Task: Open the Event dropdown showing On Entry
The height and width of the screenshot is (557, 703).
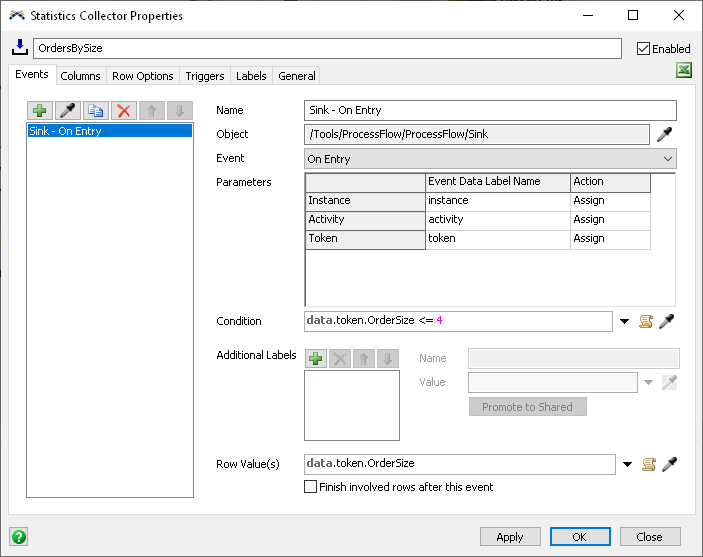Action: [490, 159]
